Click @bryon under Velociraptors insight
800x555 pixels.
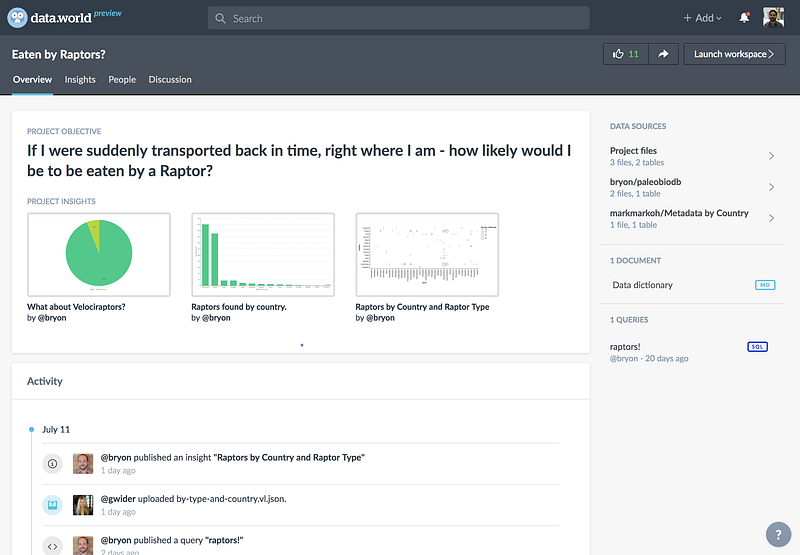52,318
